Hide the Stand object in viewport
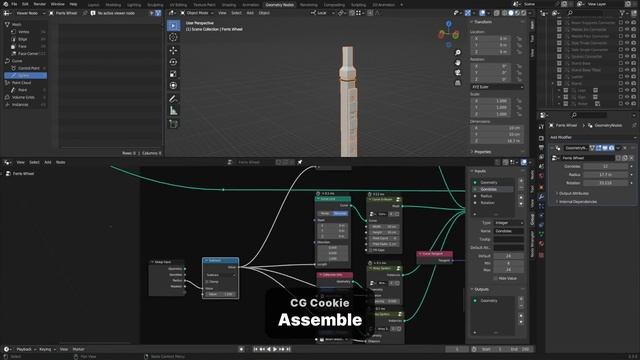This screenshot has height=360, width=640. pos(627,83)
